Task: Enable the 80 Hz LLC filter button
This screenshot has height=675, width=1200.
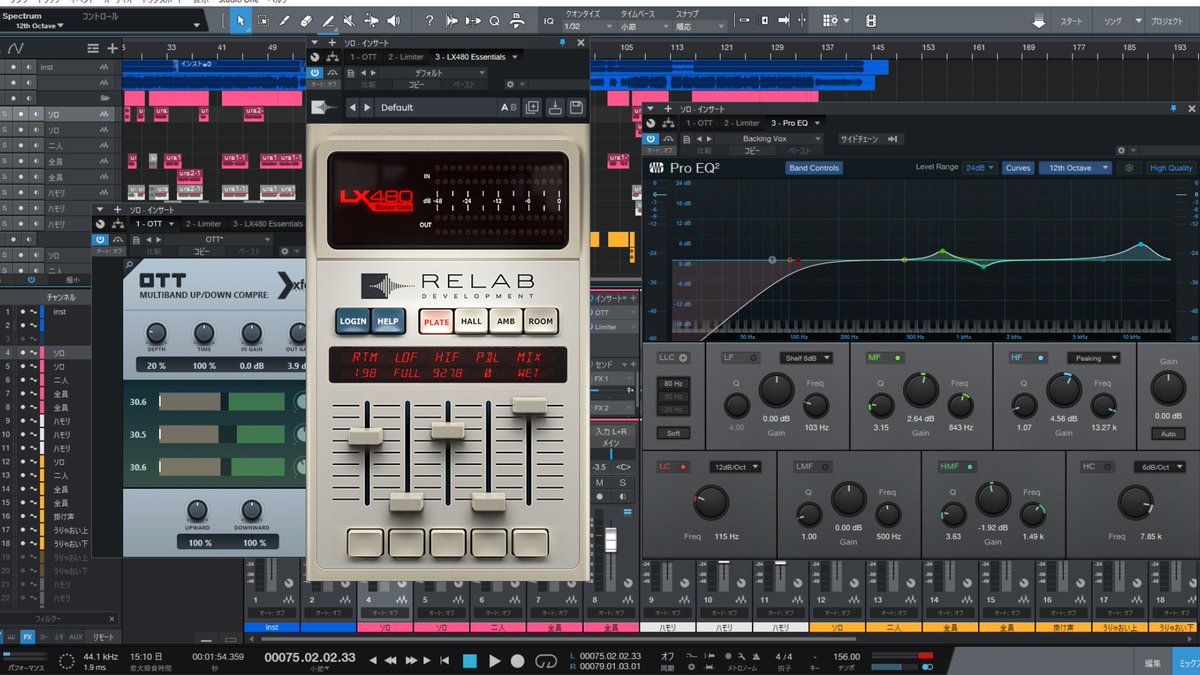Action: click(671, 383)
